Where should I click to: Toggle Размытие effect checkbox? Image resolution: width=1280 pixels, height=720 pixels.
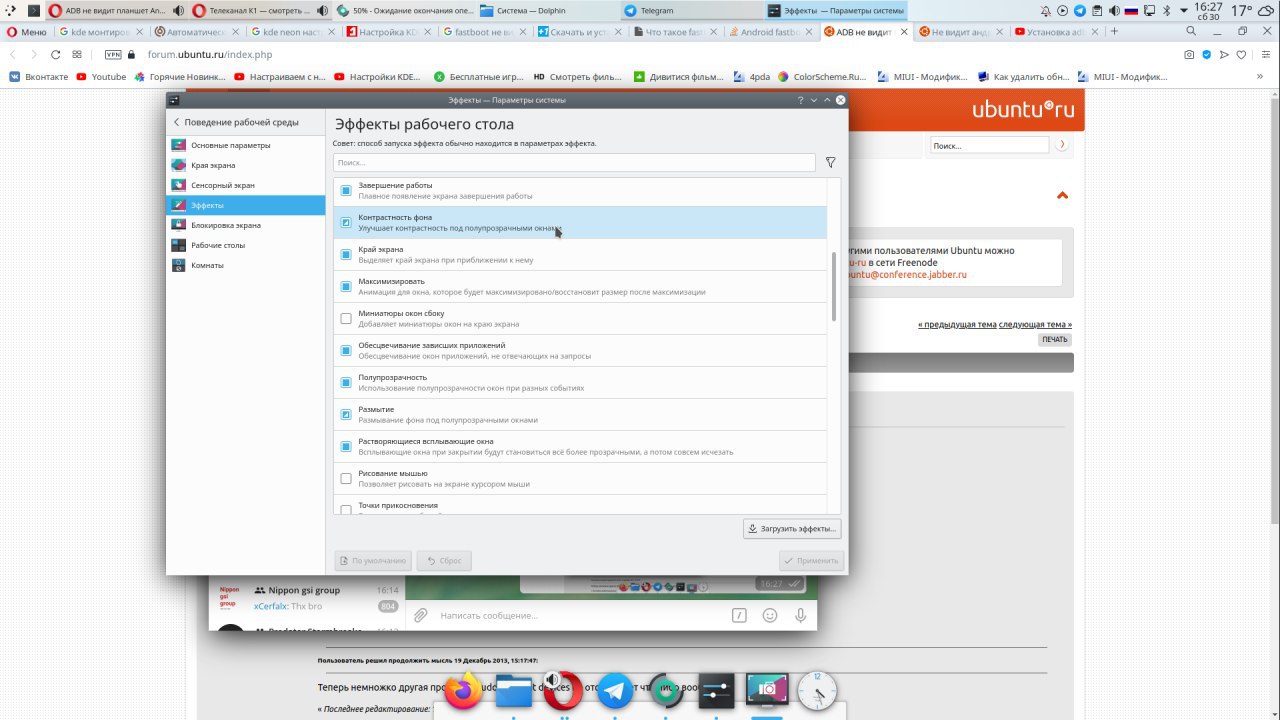click(346, 414)
